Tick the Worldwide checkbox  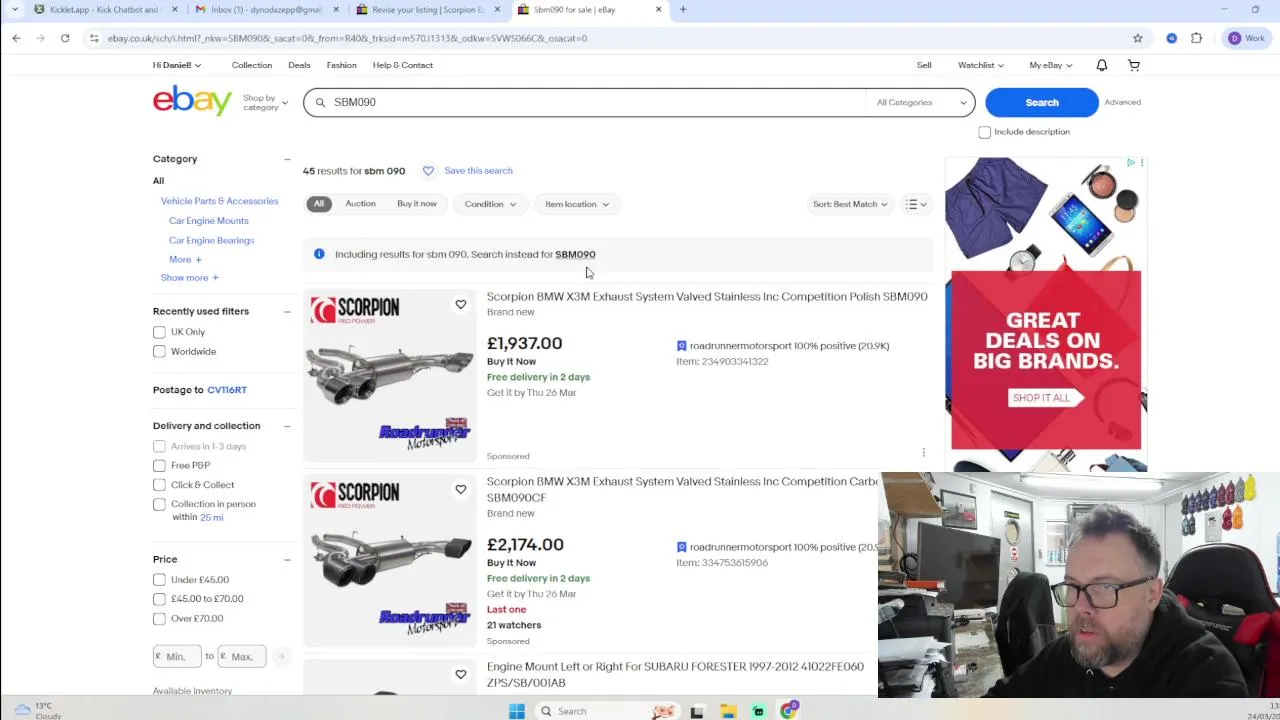159,351
